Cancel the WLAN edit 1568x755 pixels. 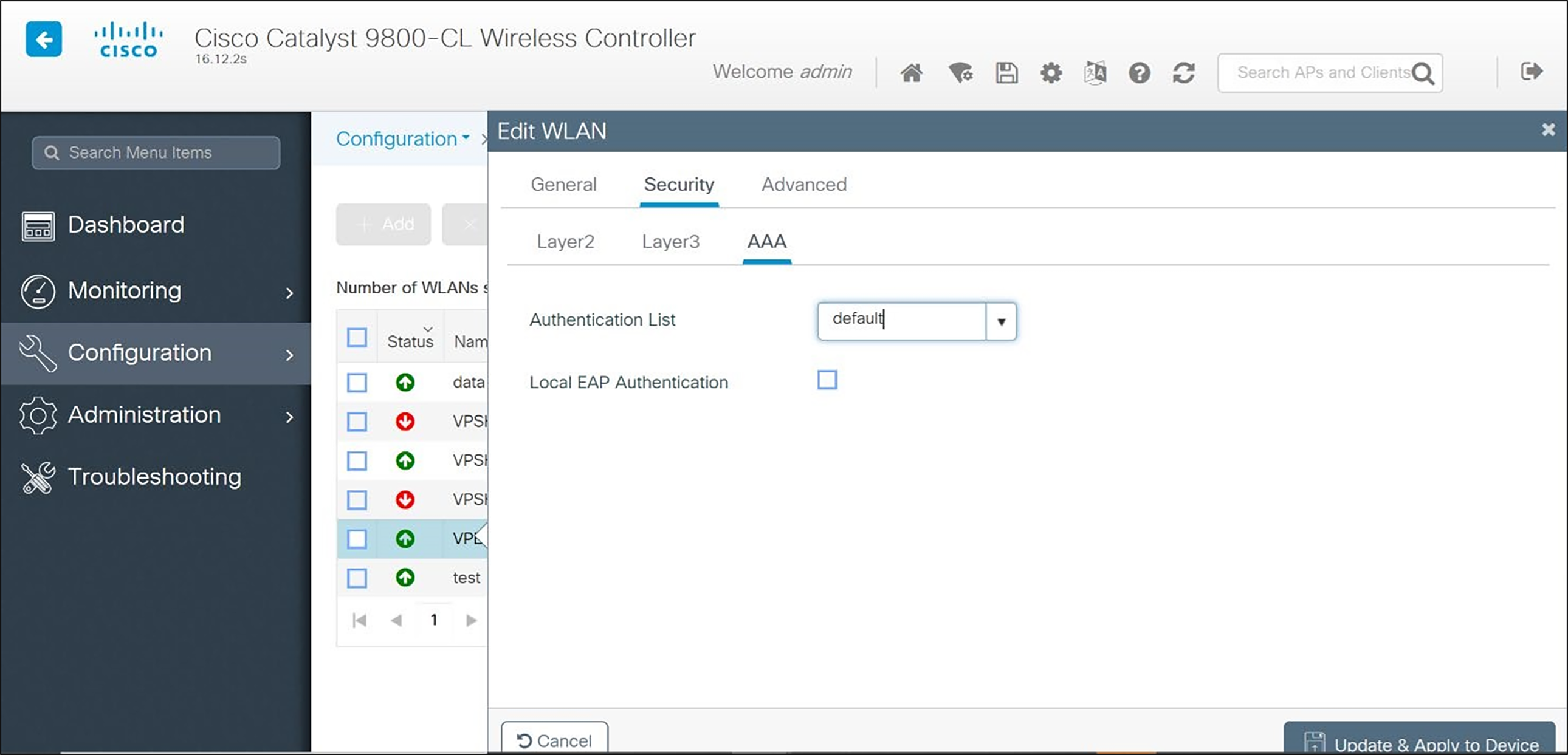[553, 740]
